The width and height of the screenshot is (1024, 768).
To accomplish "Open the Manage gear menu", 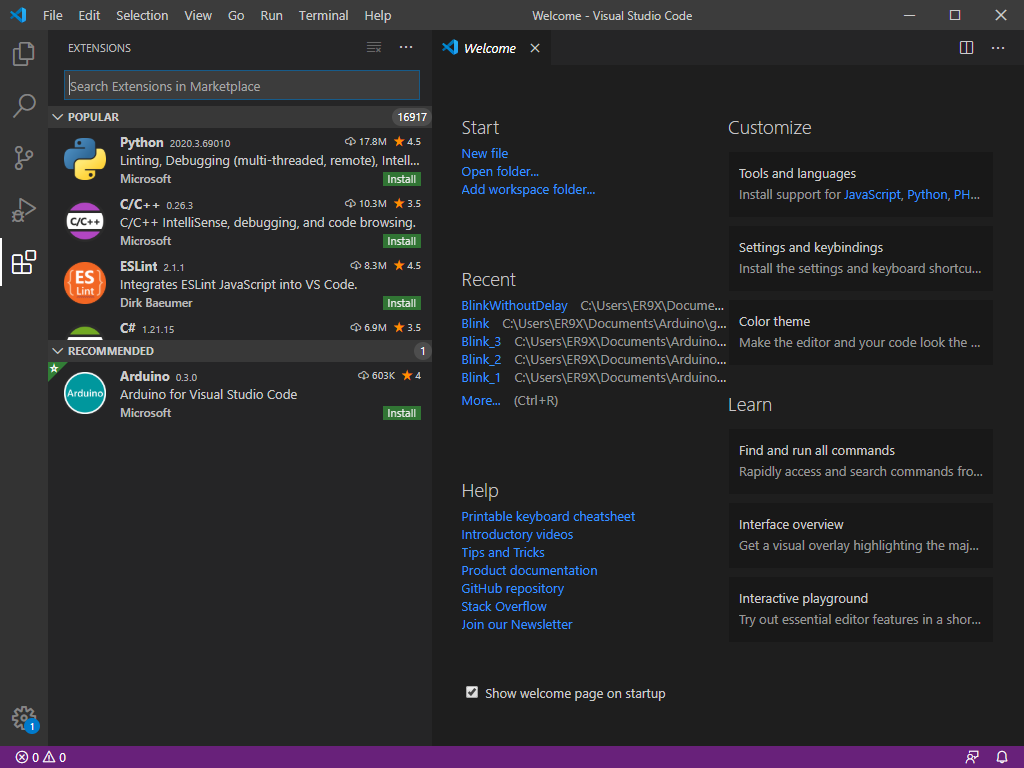I will (24, 718).
